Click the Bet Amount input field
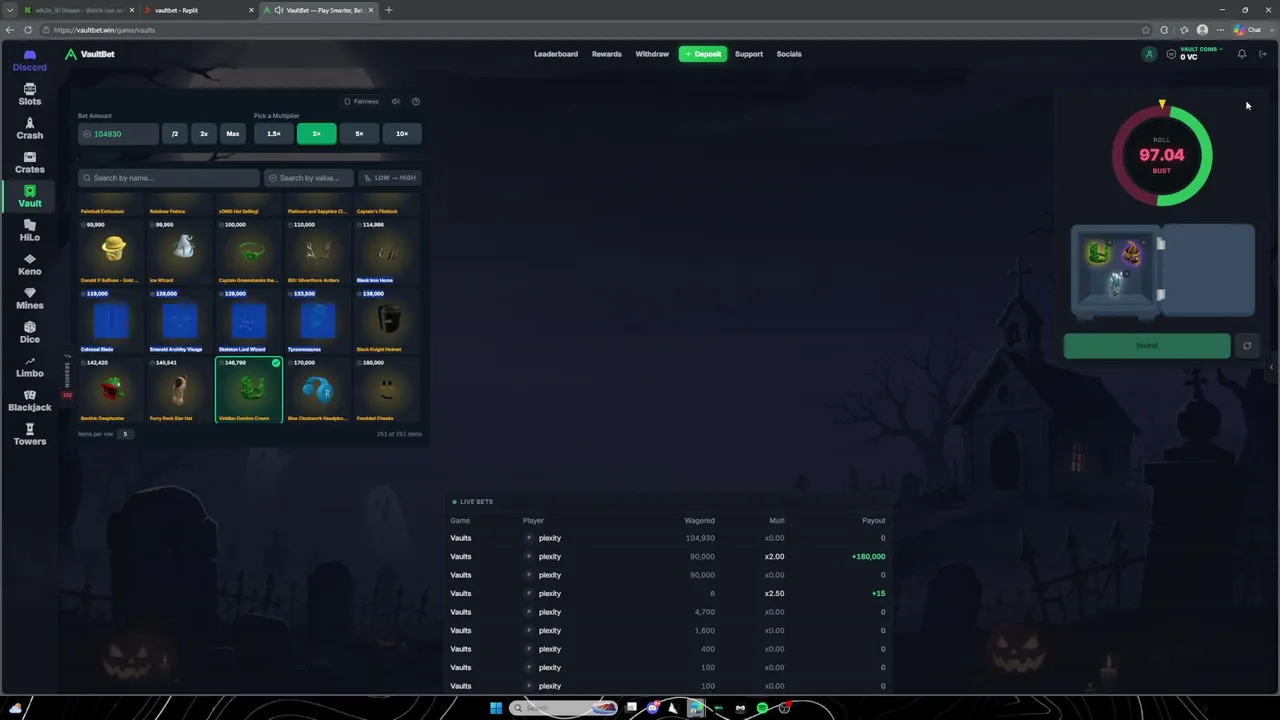Viewport: 1280px width, 720px height. click(x=119, y=133)
